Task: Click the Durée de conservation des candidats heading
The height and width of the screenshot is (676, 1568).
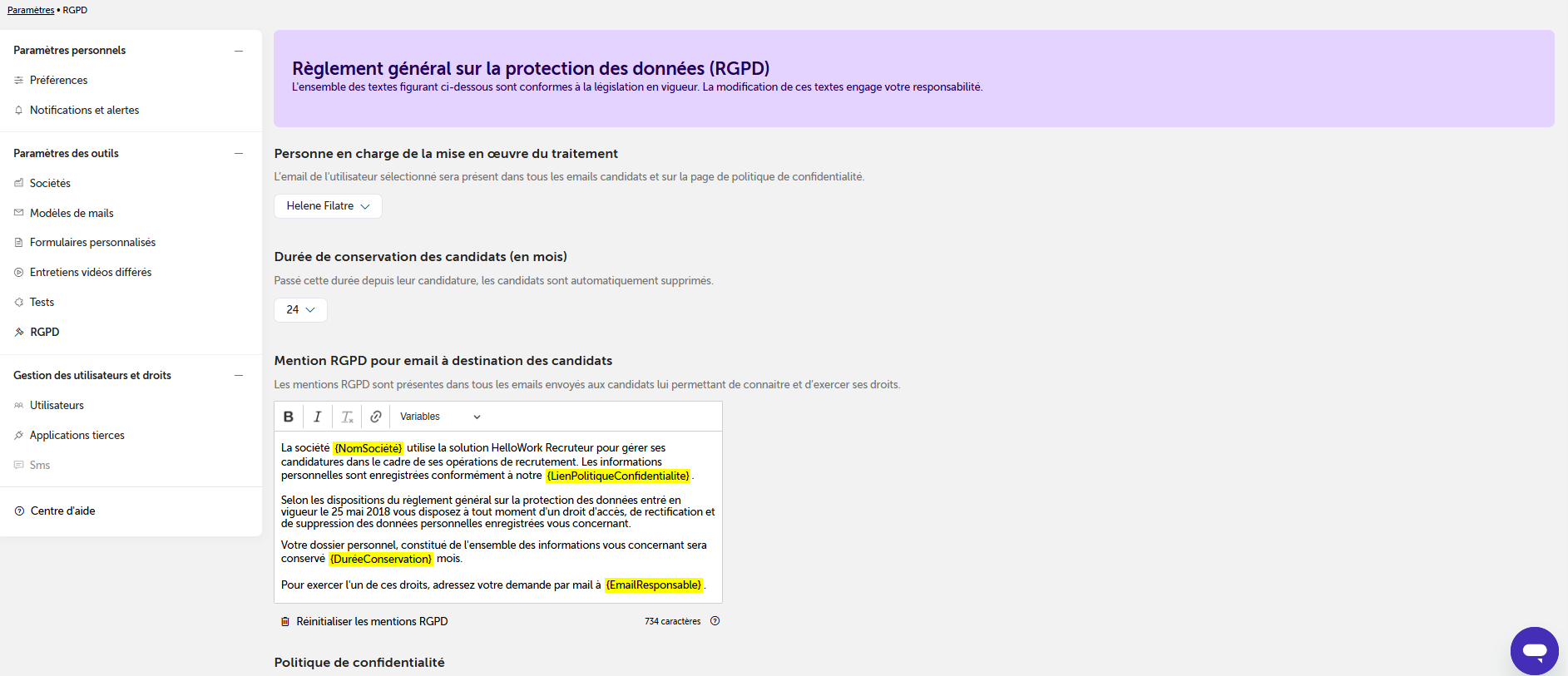Action: point(421,257)
